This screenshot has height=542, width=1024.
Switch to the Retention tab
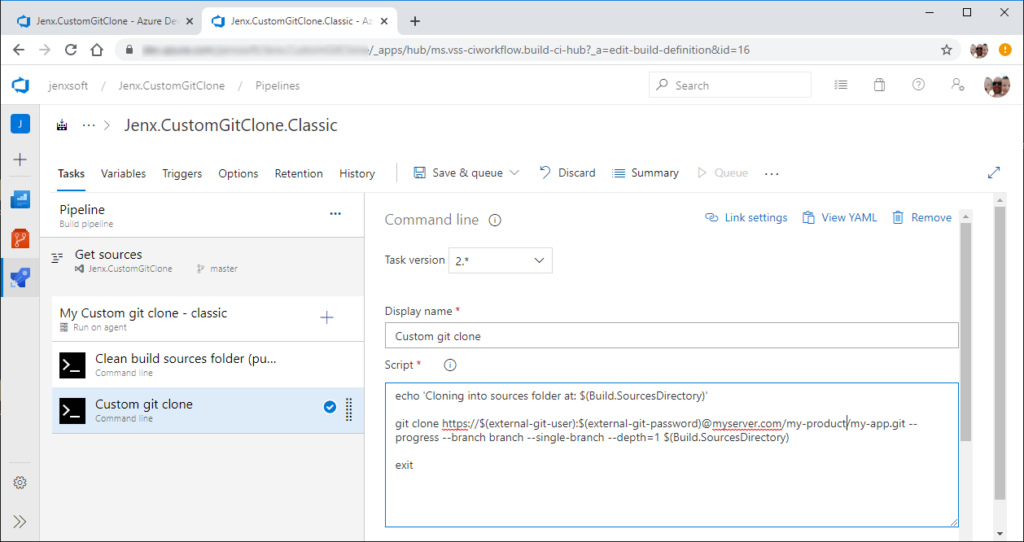point(298,174)
